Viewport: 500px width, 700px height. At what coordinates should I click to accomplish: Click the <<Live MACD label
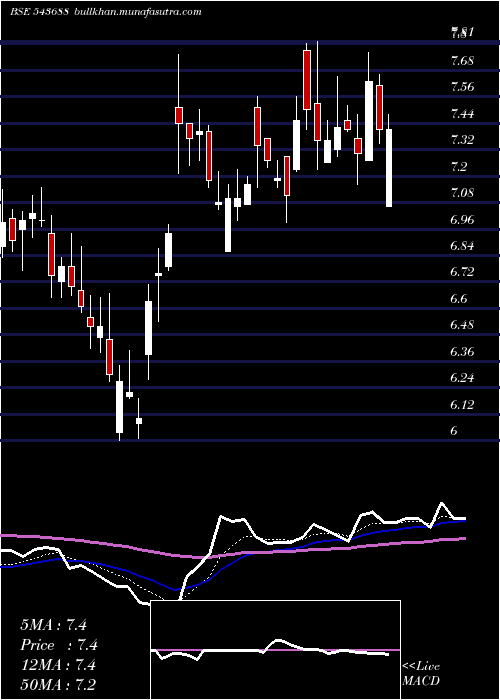(x=421, y=674)
